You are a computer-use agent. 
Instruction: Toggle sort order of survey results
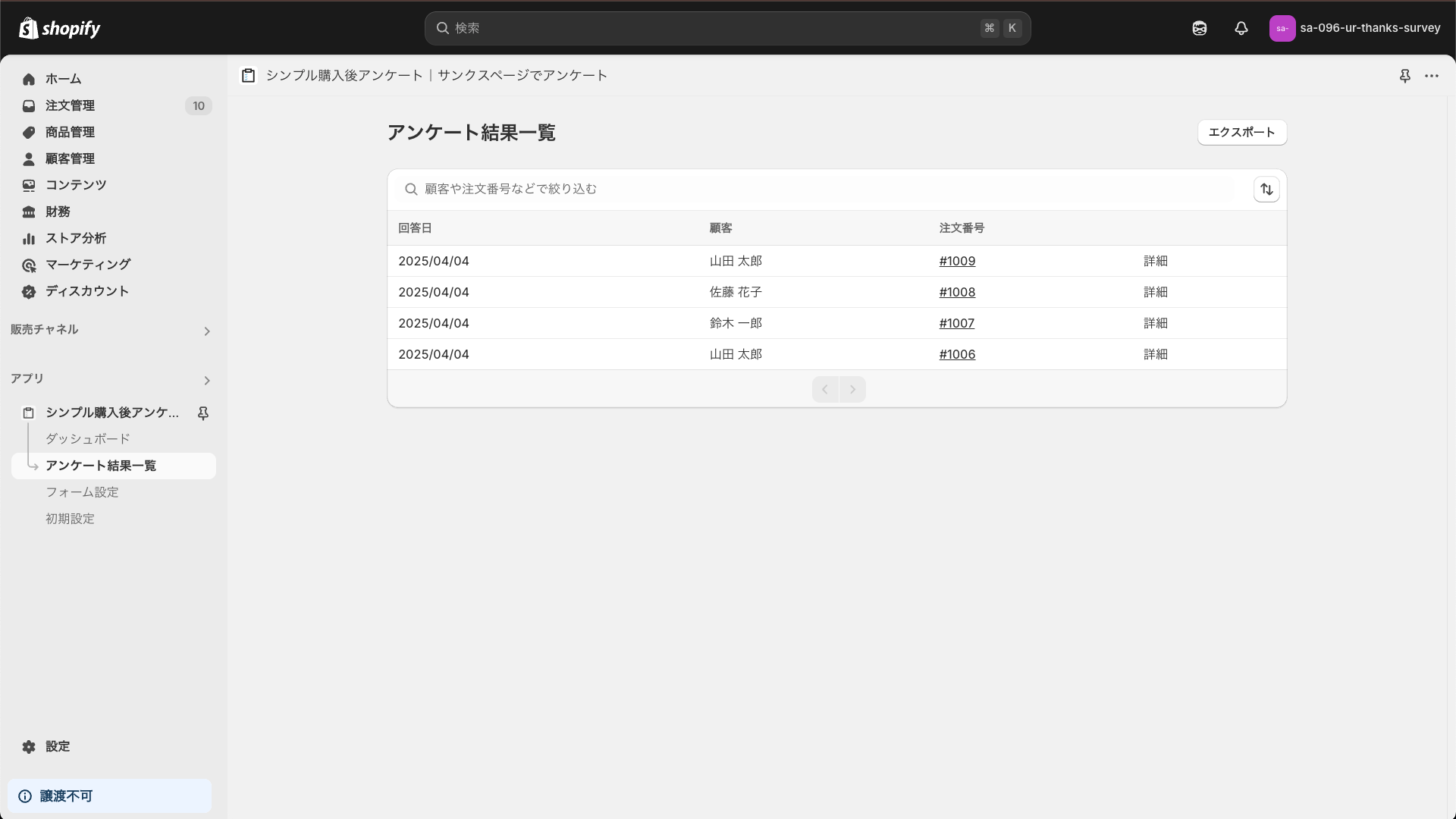tap(1266, 189)
